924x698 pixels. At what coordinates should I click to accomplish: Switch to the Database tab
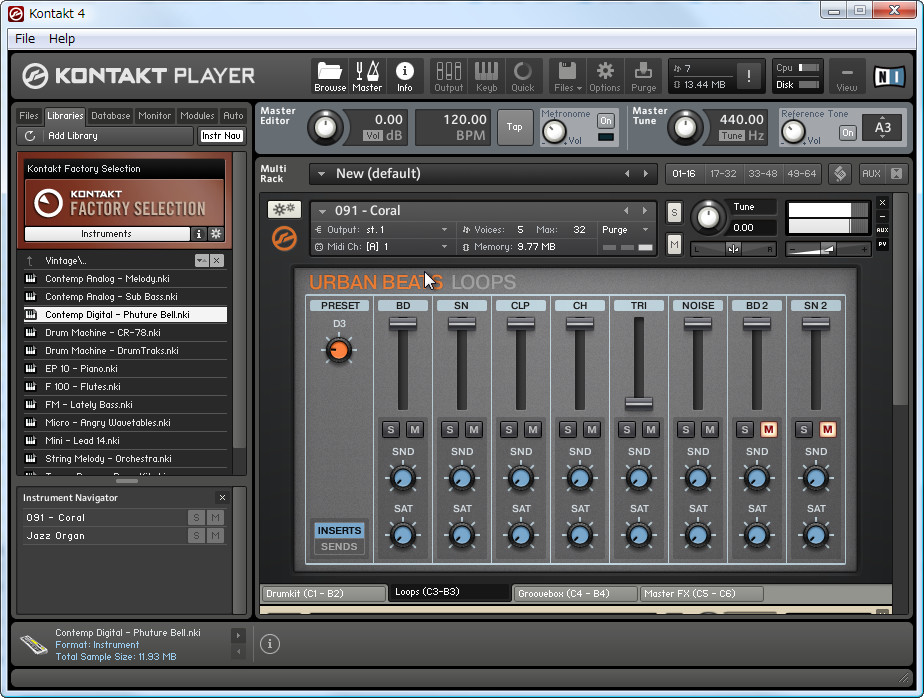coord(110,115)
